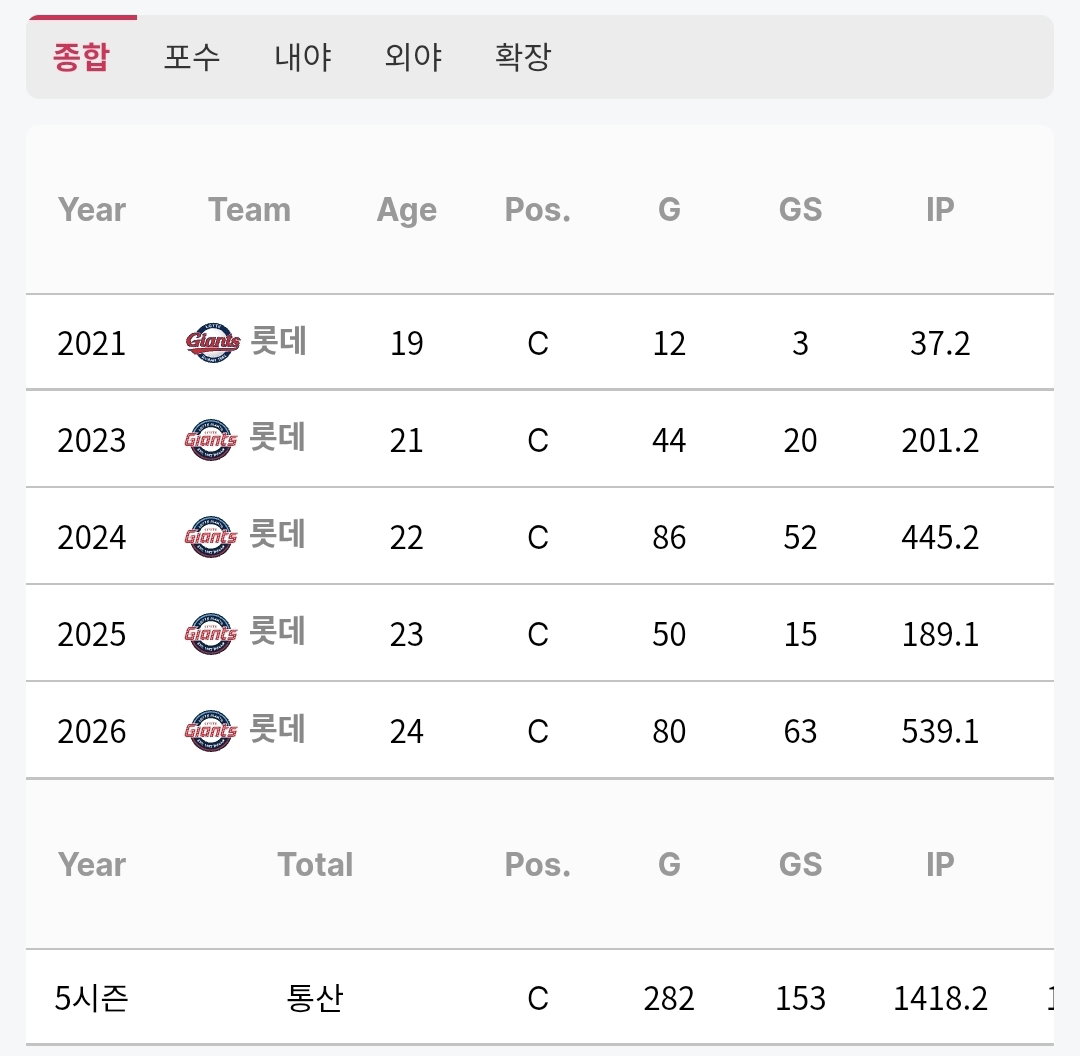Sort by the Age column header
The height and width of the screenshot is (1056, 1080).
tap(406, 210)
